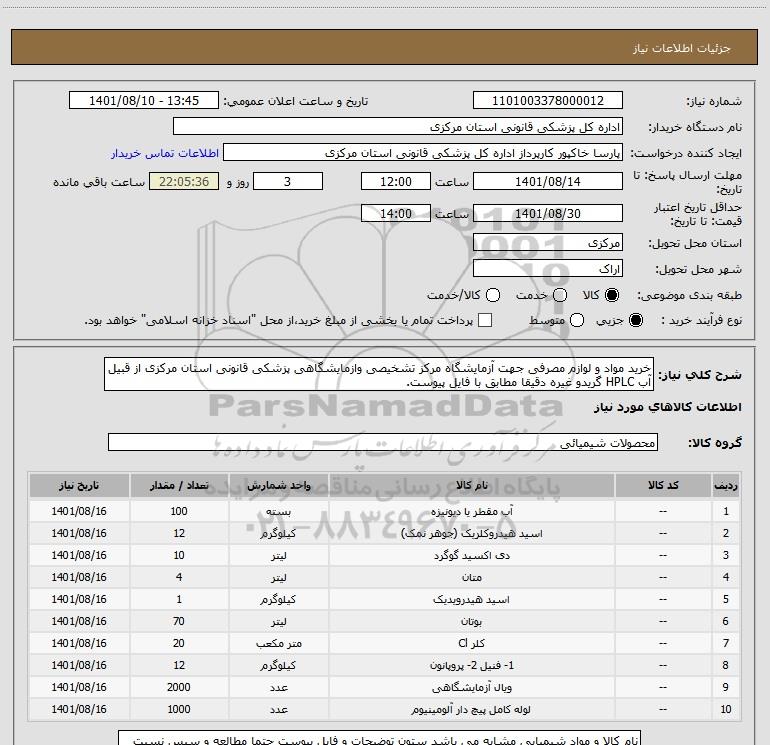The image size is (770, 745).
Task: Click quantity 1000 in the aluminum tube row
Action: pyautogui.click(x=179, y=709)
